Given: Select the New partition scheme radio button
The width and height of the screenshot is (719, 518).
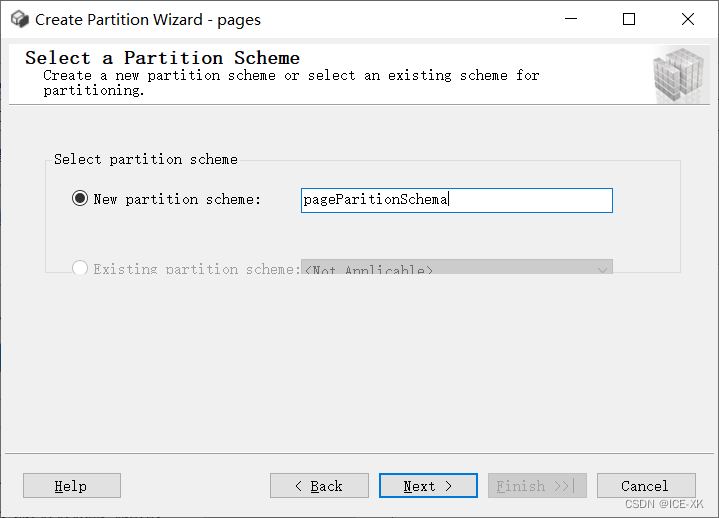Looking at the screenshot, I should tap(81, 199).
